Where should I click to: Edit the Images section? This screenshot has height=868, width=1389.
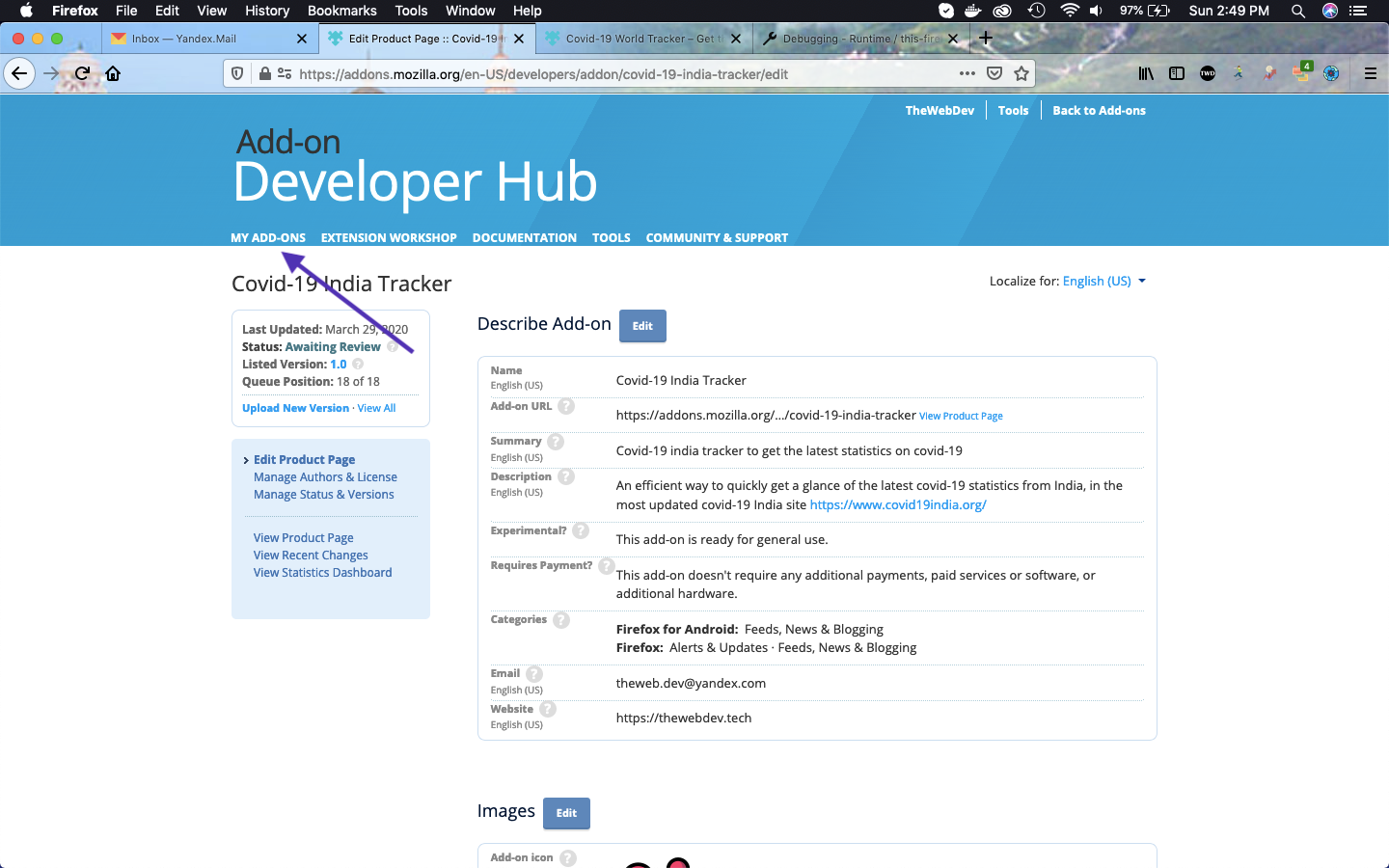point(566,813)
